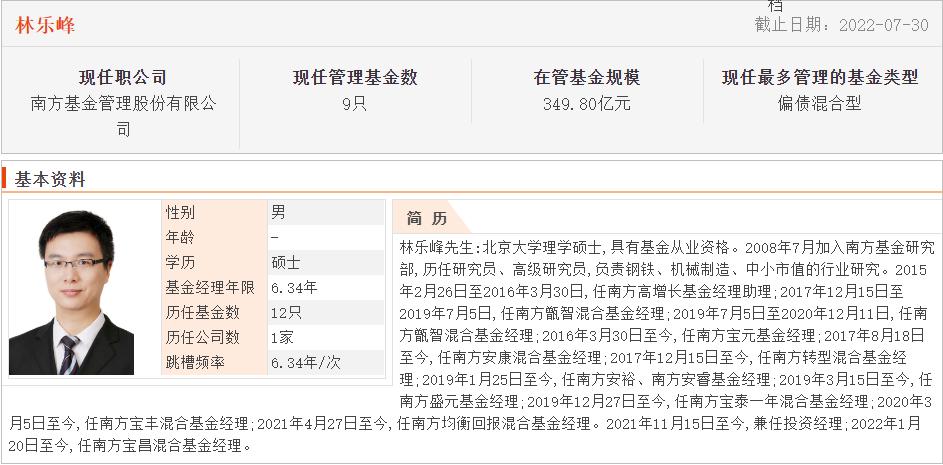Click the 基金经理年限 row label
The height and width of the screenshot is (465, 943).
point(210,288)
